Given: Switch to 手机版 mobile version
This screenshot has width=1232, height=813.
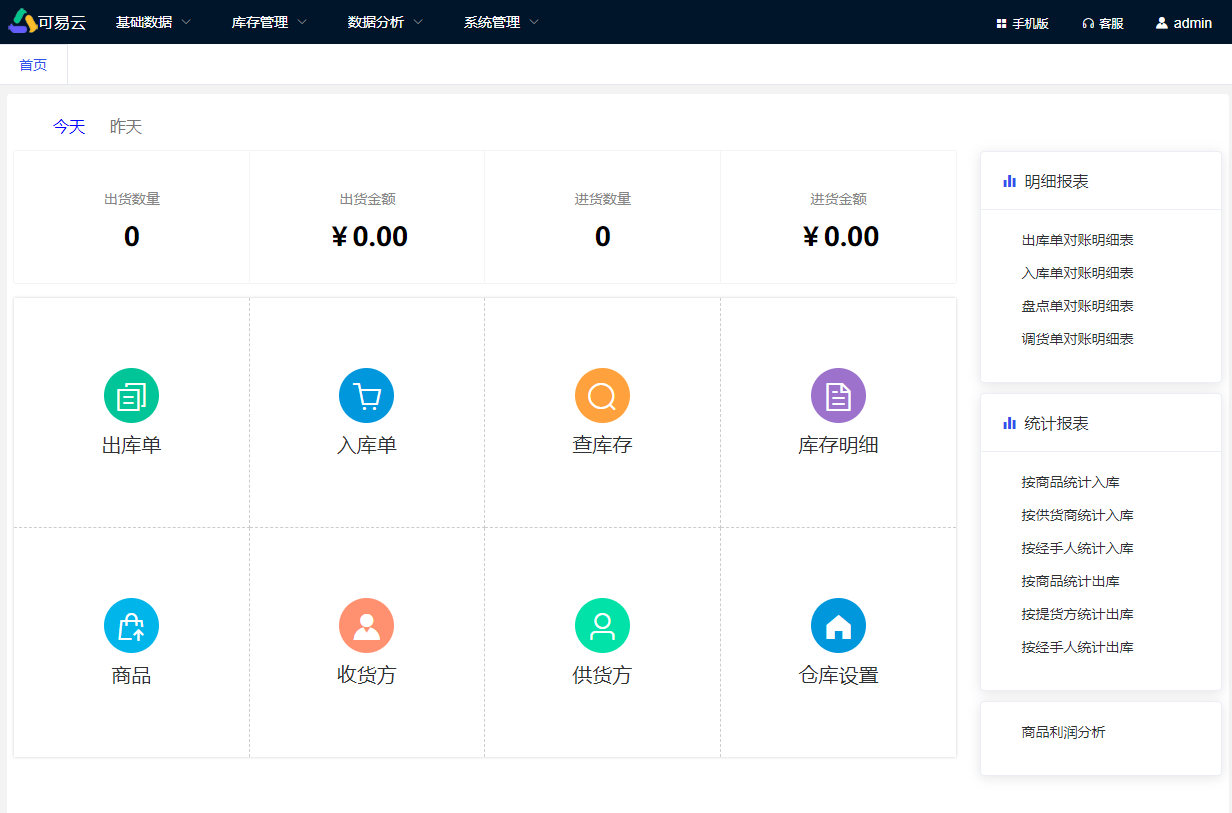Looking at the screenshot, I should (x=1022, y=23).
